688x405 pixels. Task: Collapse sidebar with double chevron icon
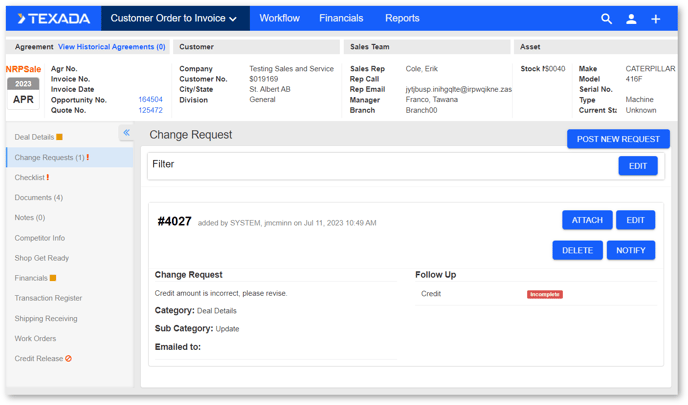(x=126, y=133)
